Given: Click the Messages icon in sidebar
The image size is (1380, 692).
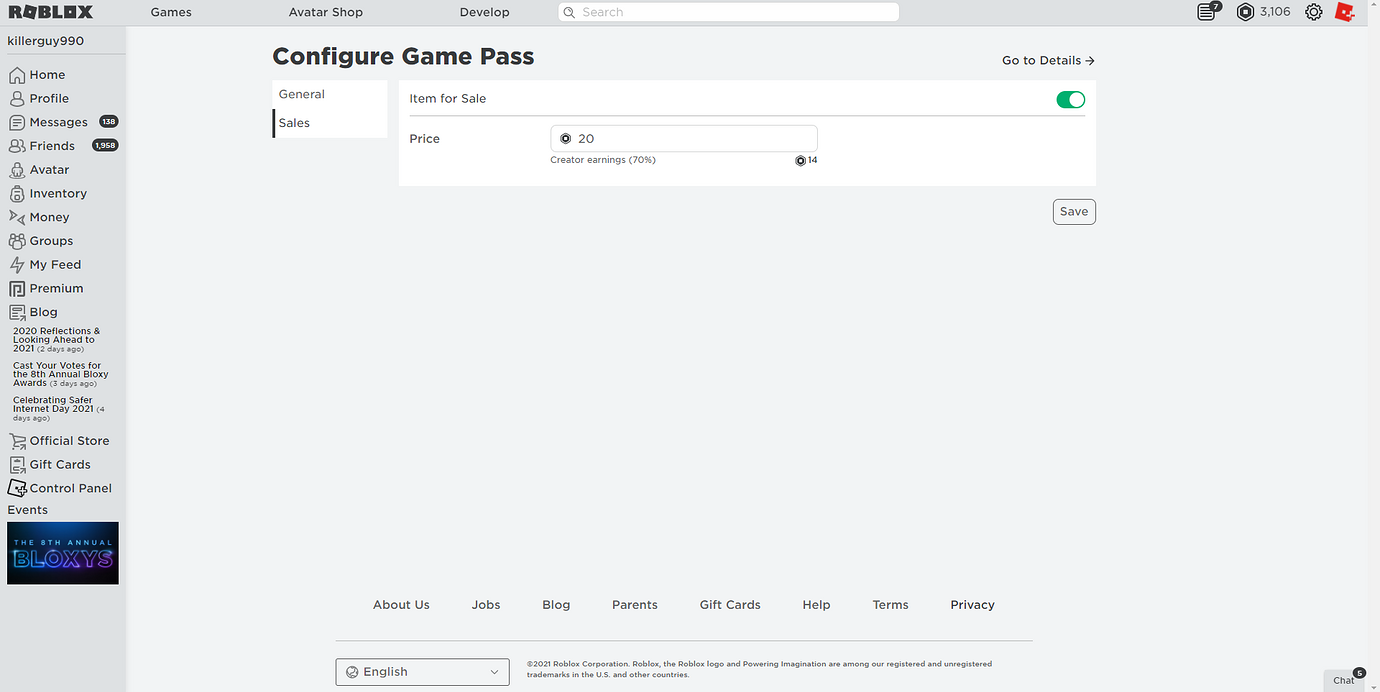Looking at the screenshot, I should click(17, 122).
